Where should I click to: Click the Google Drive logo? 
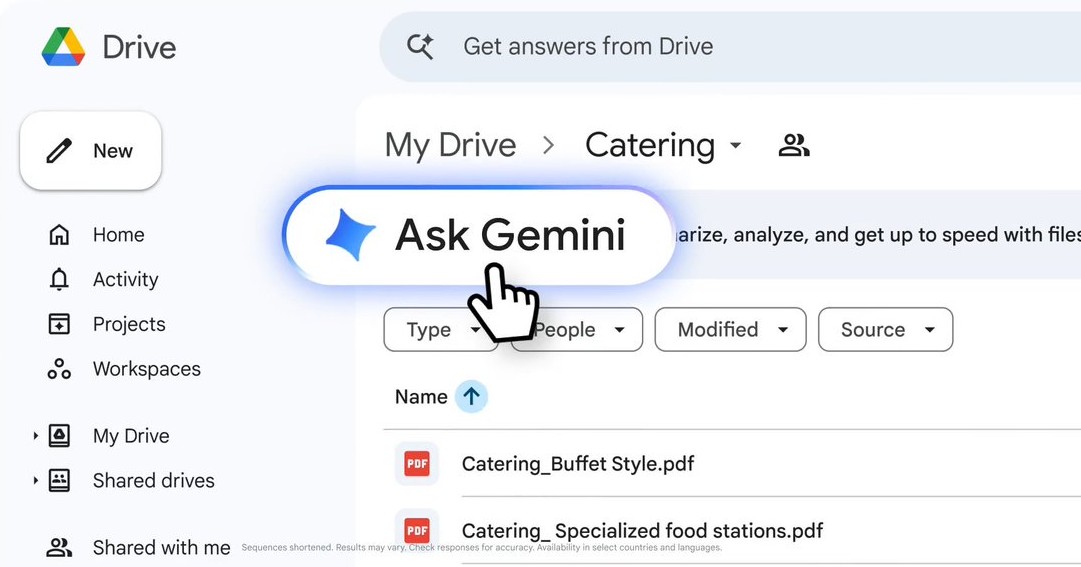tap(63, 47)
